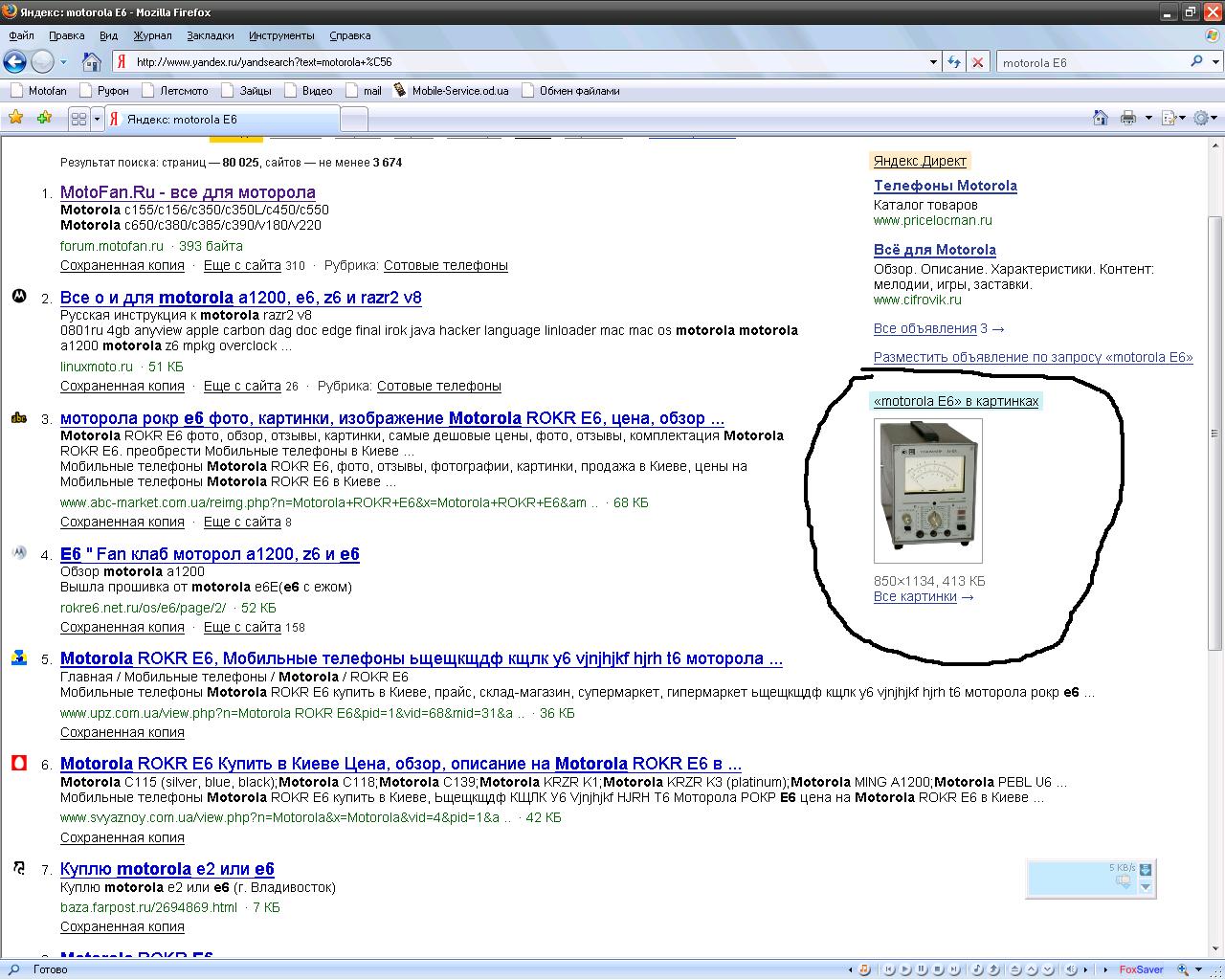Stop playback in the status bar player
Viewport: 1225px width, 980px height.
(938, 969)
